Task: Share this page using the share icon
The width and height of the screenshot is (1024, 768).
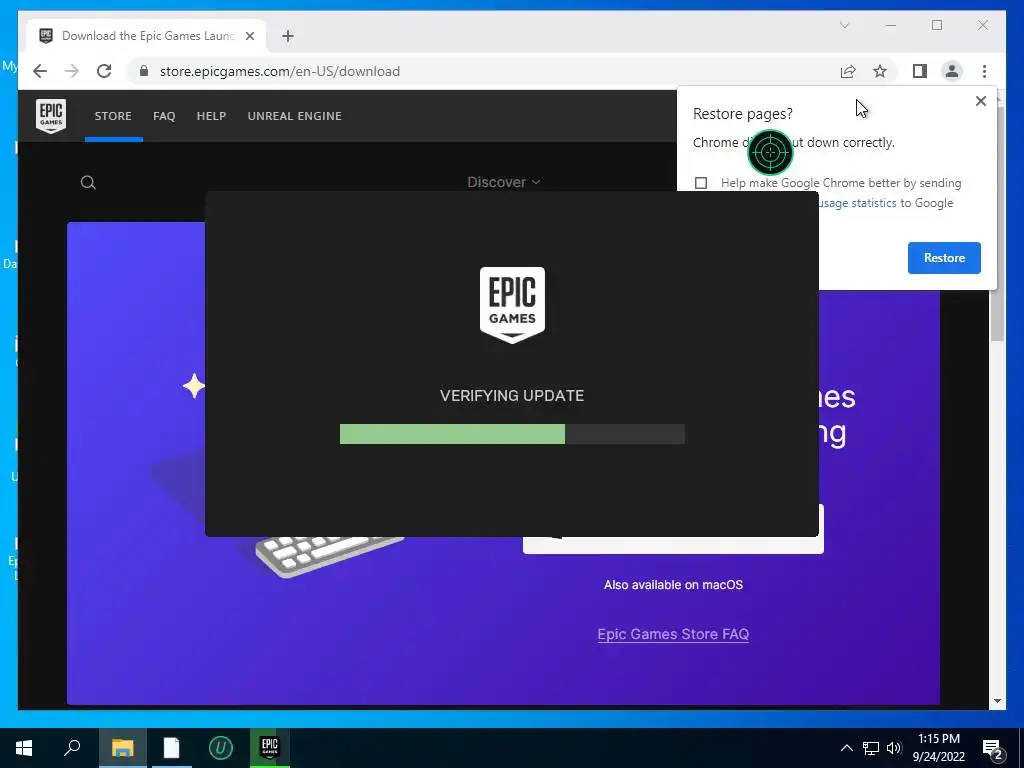Action: coord(848,71)
